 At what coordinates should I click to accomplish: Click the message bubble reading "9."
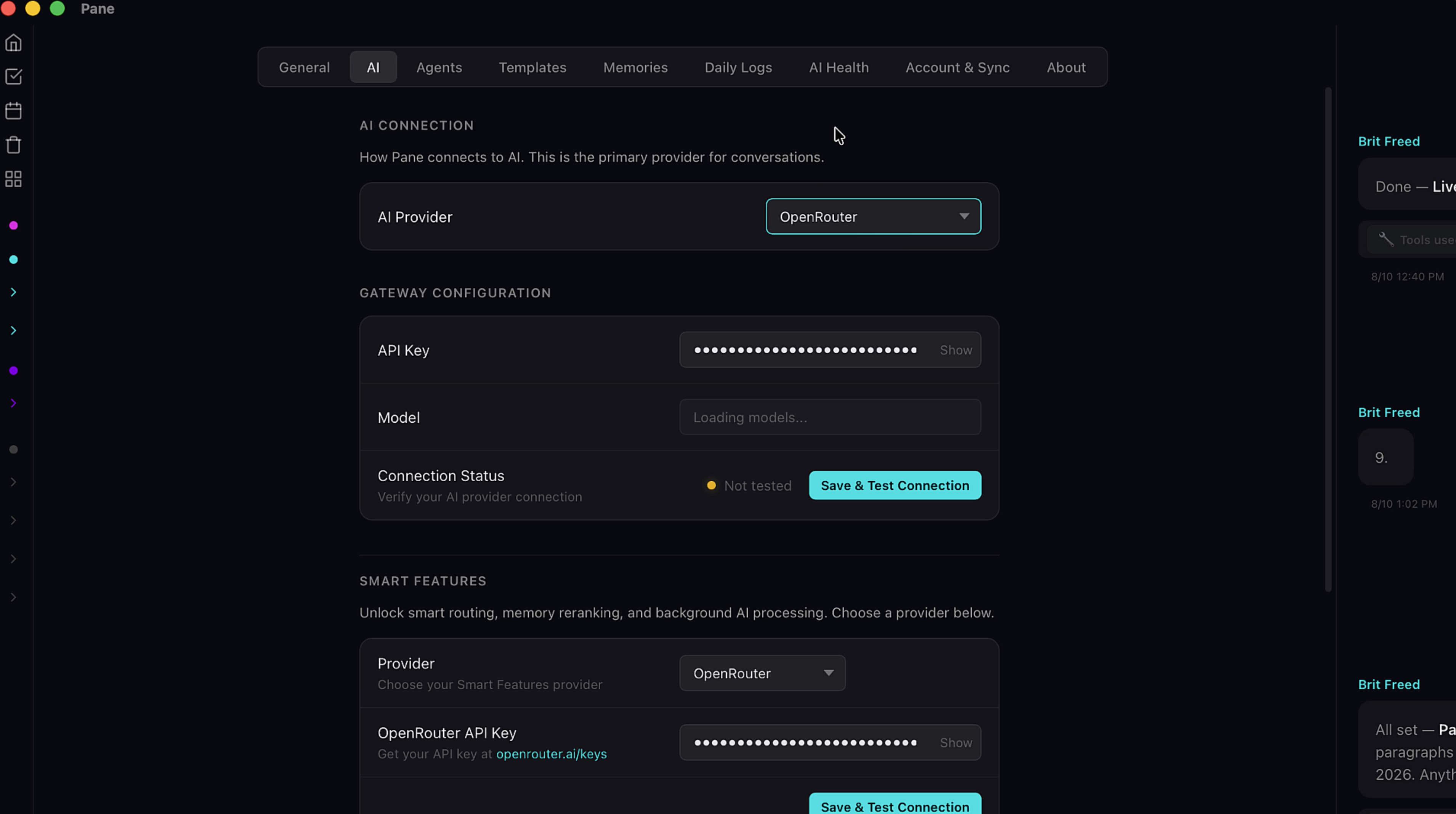[1385, 457]
